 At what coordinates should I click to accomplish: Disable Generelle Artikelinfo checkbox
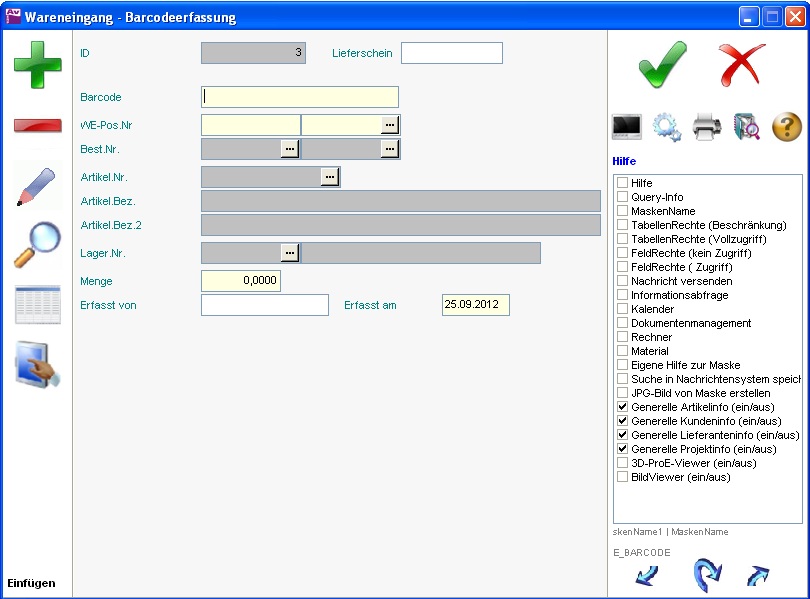point(623,408)
